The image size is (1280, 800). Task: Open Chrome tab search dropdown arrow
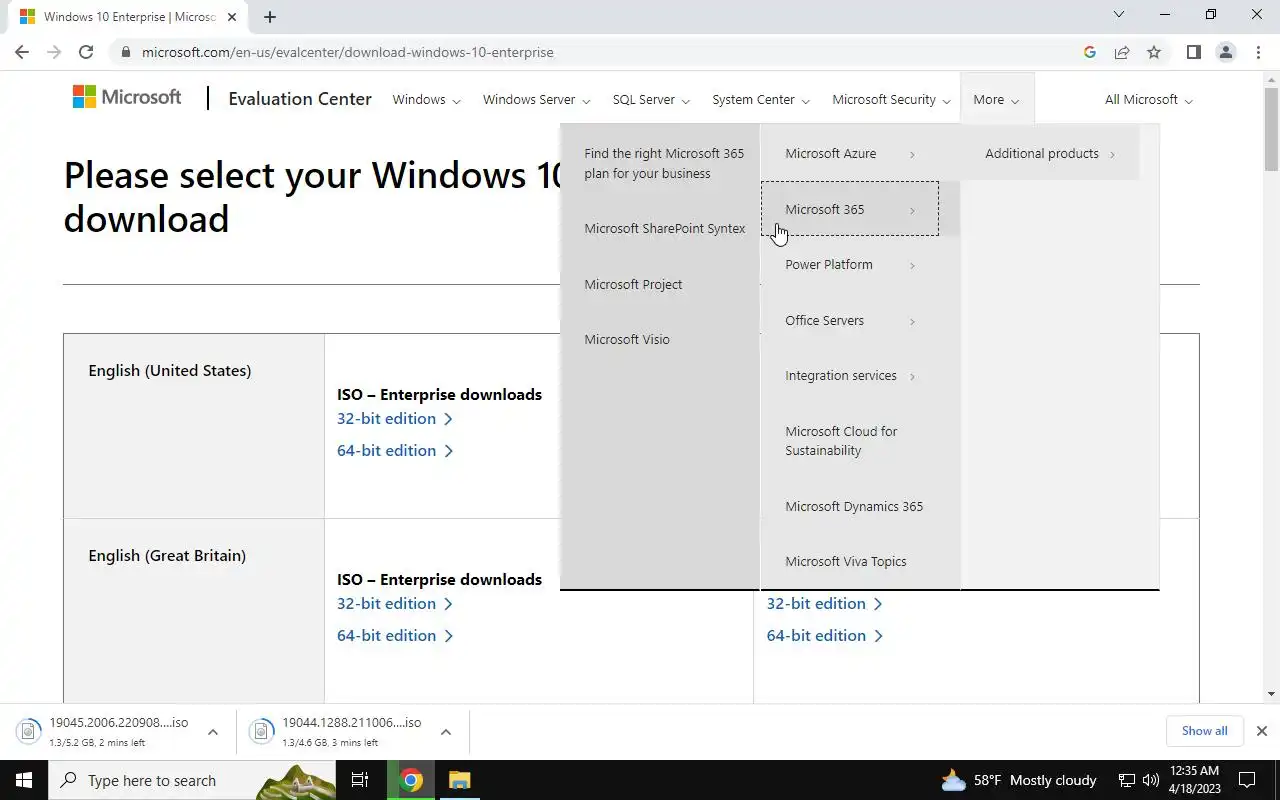coord(1119,15)
